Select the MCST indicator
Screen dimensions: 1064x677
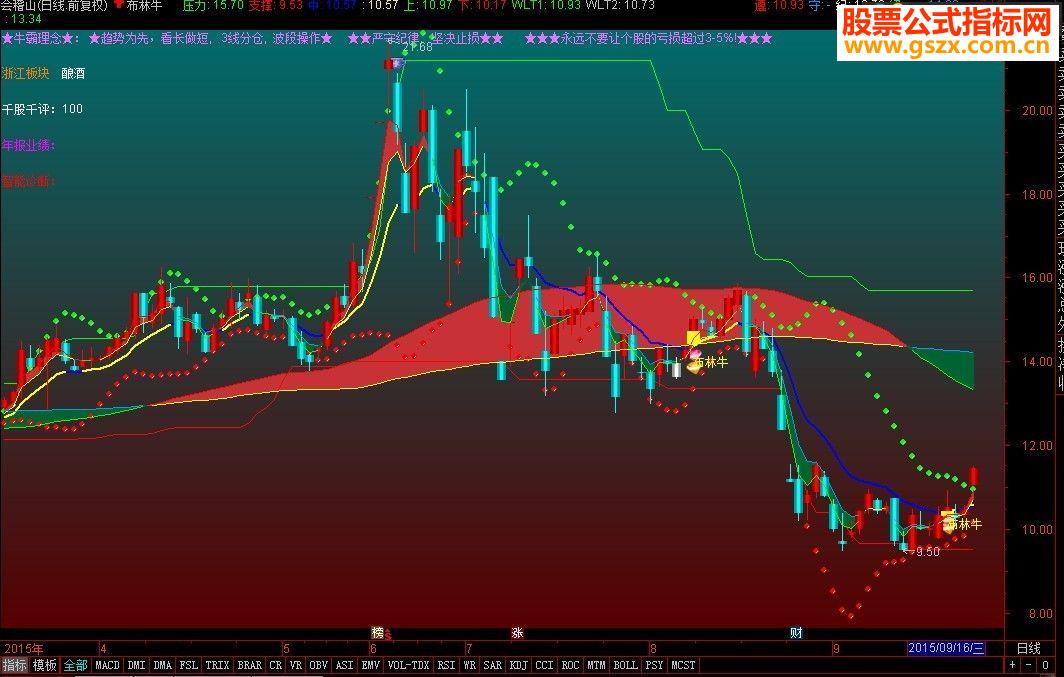[683, 665]
